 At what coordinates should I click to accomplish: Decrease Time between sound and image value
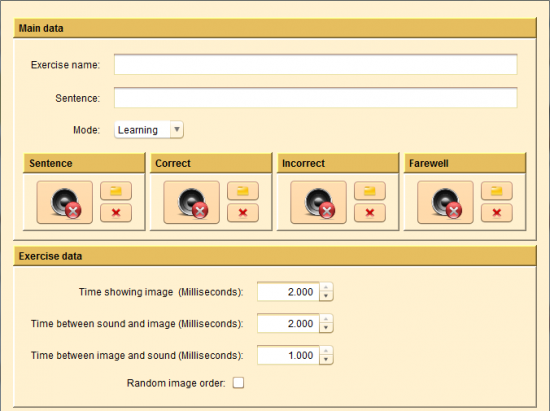tap(326, 328)
